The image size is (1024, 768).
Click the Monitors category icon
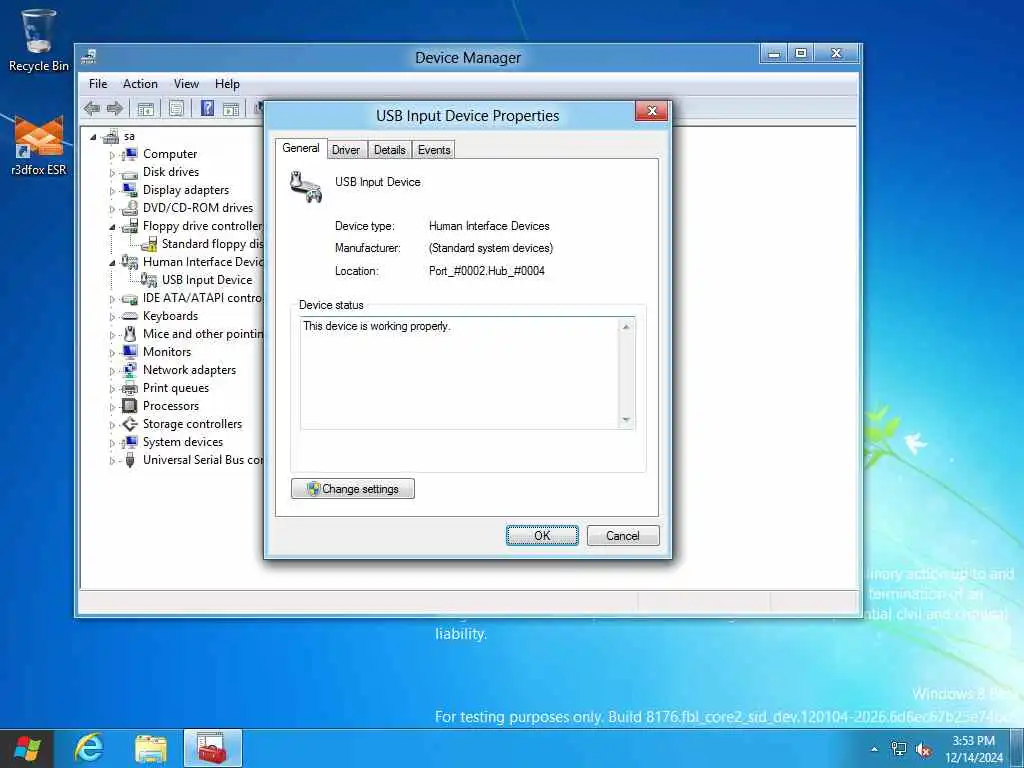(x=130, y=352)
